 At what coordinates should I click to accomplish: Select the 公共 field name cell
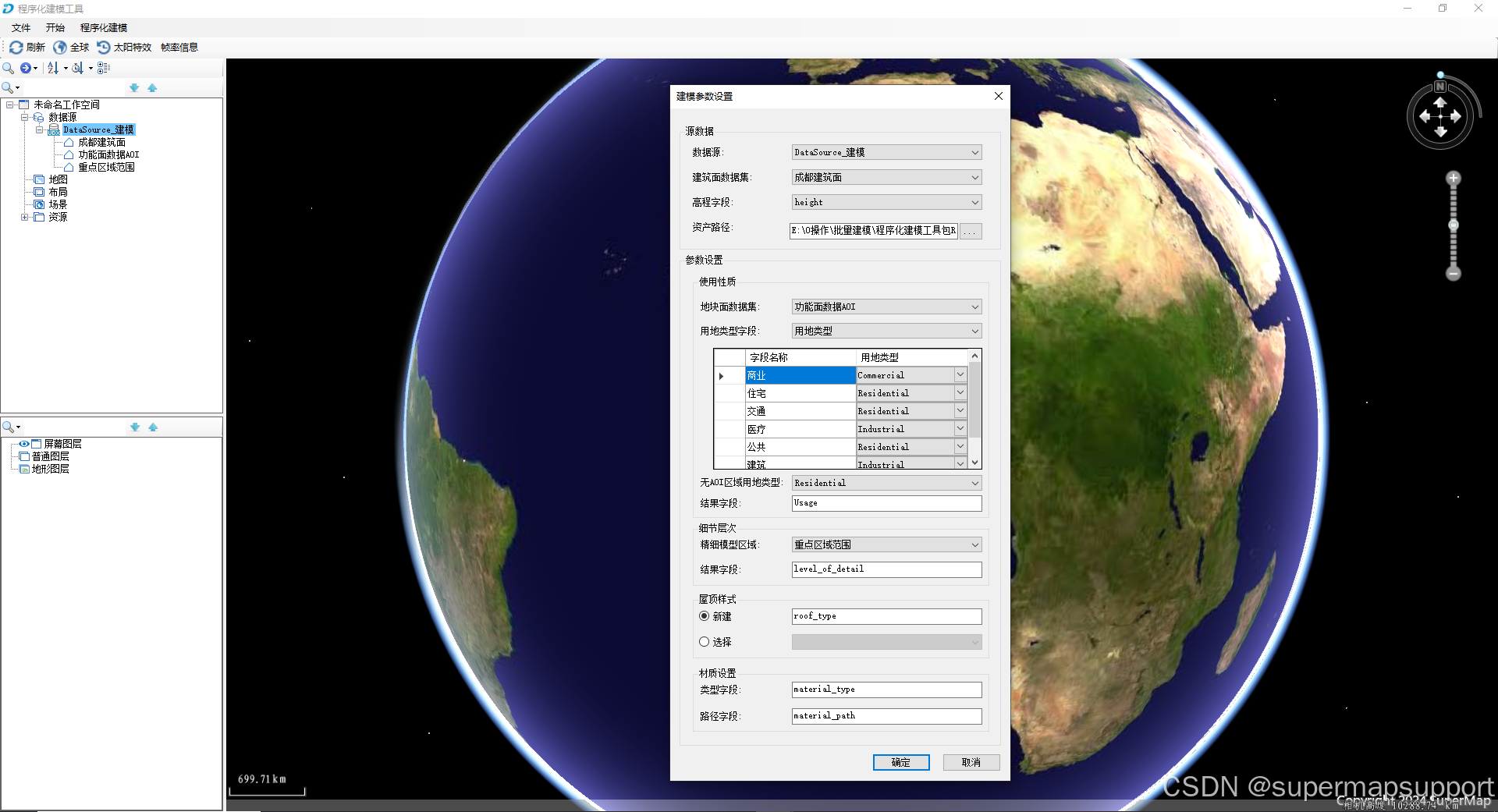coord(800,447)
